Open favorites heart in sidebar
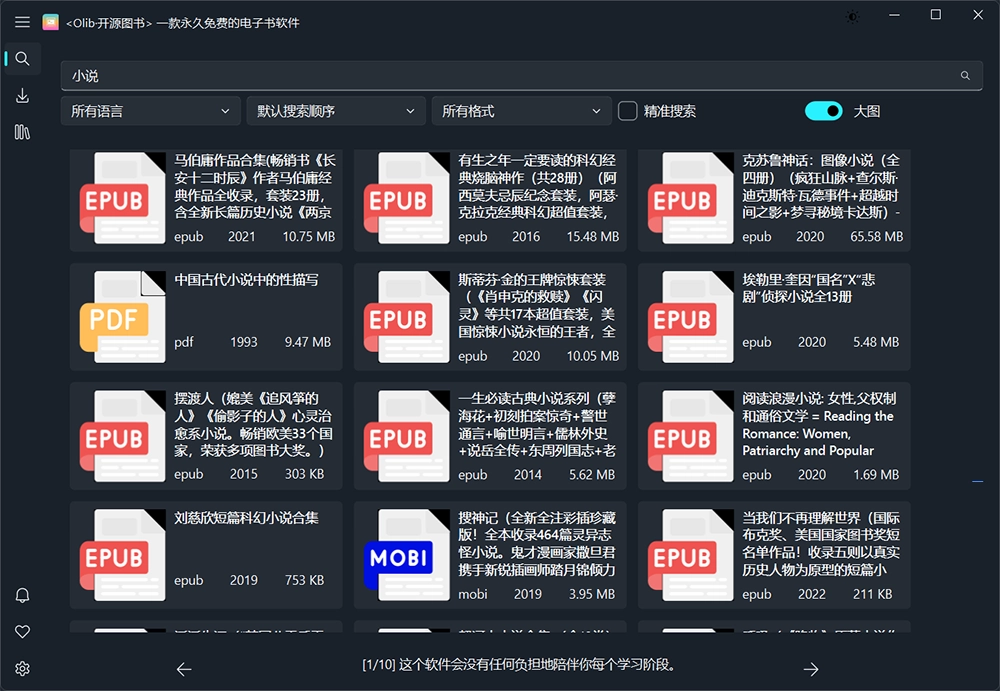The width and height of the screenshot is (1000, 691). tap(22, 632)
